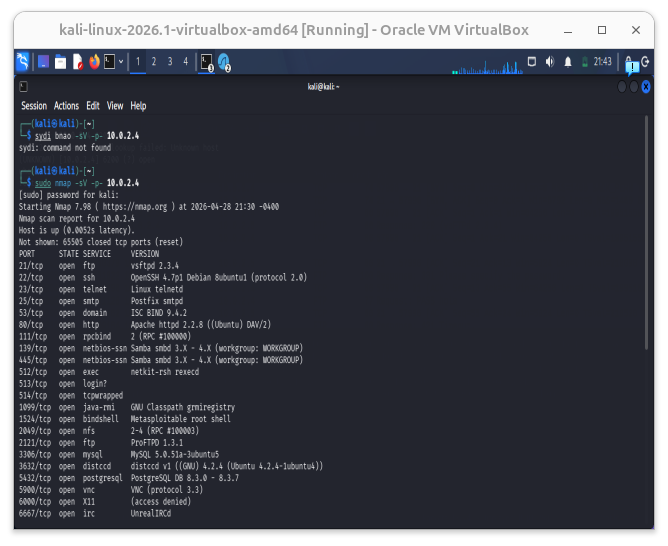Click the 3306/tcp MySQL row

coord(119,454)
